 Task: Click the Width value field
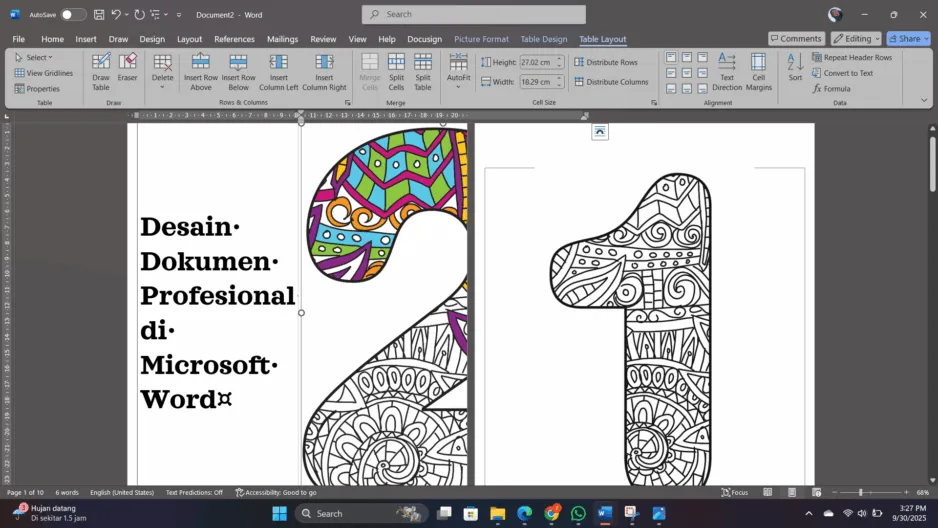537,82
